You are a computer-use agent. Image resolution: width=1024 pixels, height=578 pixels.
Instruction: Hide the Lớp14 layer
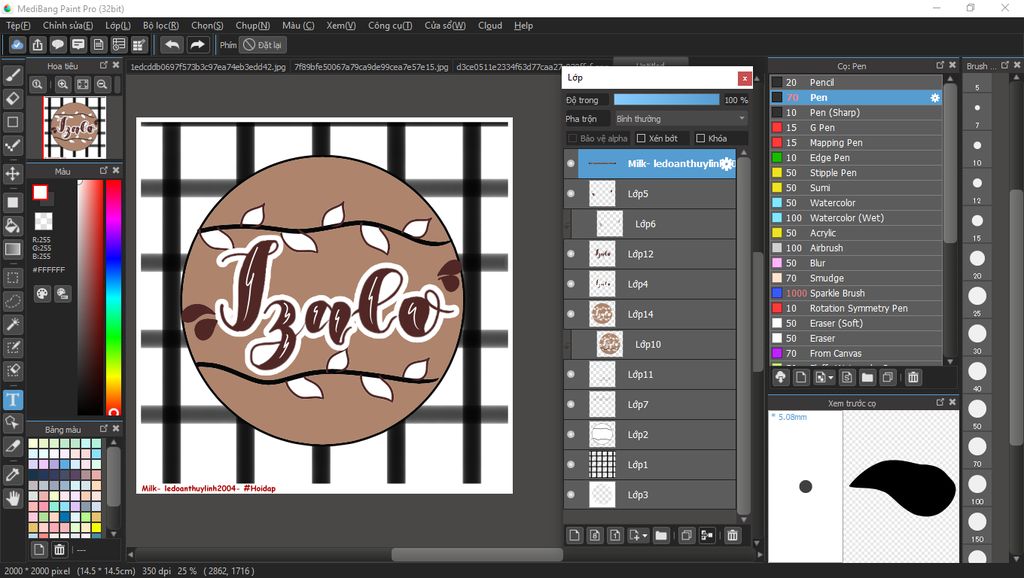[x=571, y=313]
